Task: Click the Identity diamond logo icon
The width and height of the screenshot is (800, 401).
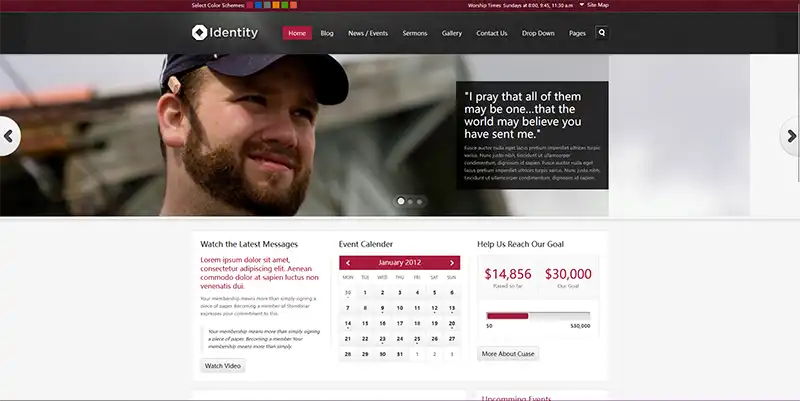Action: 199,33
